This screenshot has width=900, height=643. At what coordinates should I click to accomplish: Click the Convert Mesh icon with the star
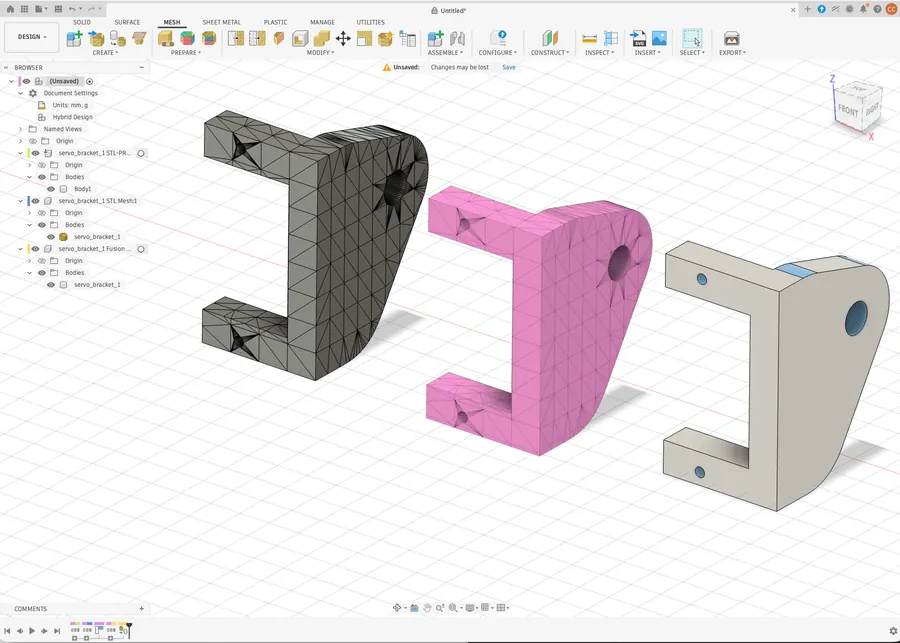tap(386, 38)
